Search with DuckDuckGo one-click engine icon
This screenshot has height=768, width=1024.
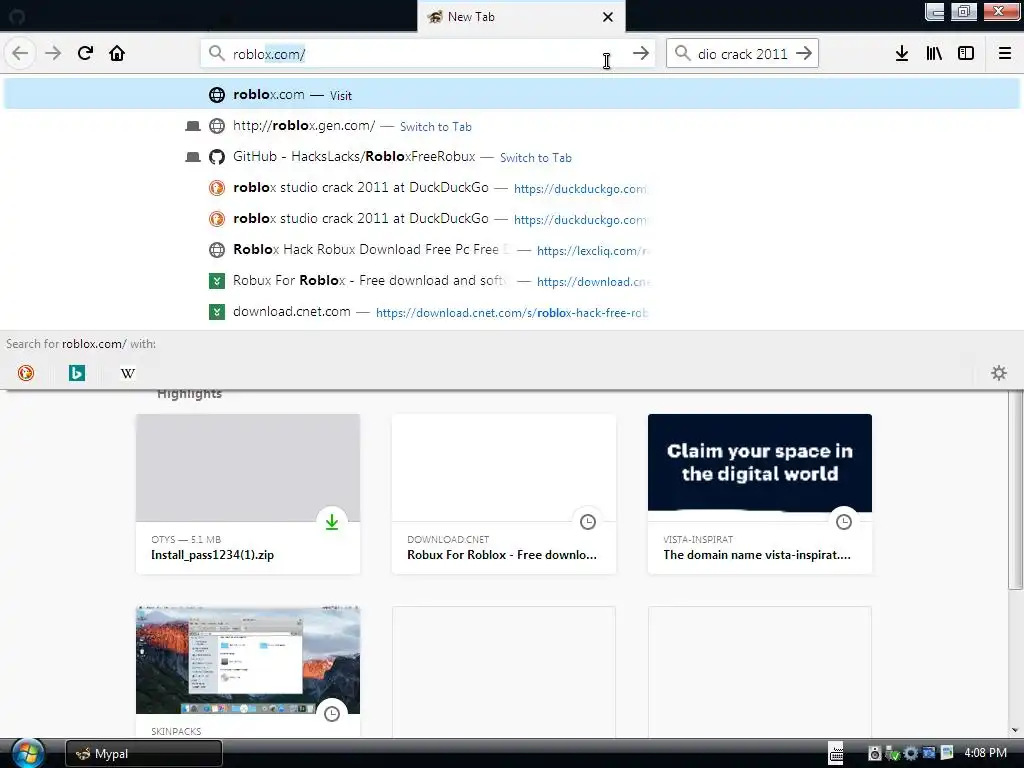tap(26, 373)
